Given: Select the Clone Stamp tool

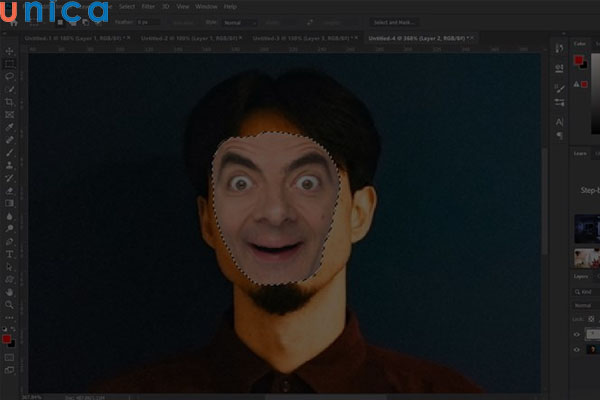Looking at the screenshot, I should (x=9, y=165).
